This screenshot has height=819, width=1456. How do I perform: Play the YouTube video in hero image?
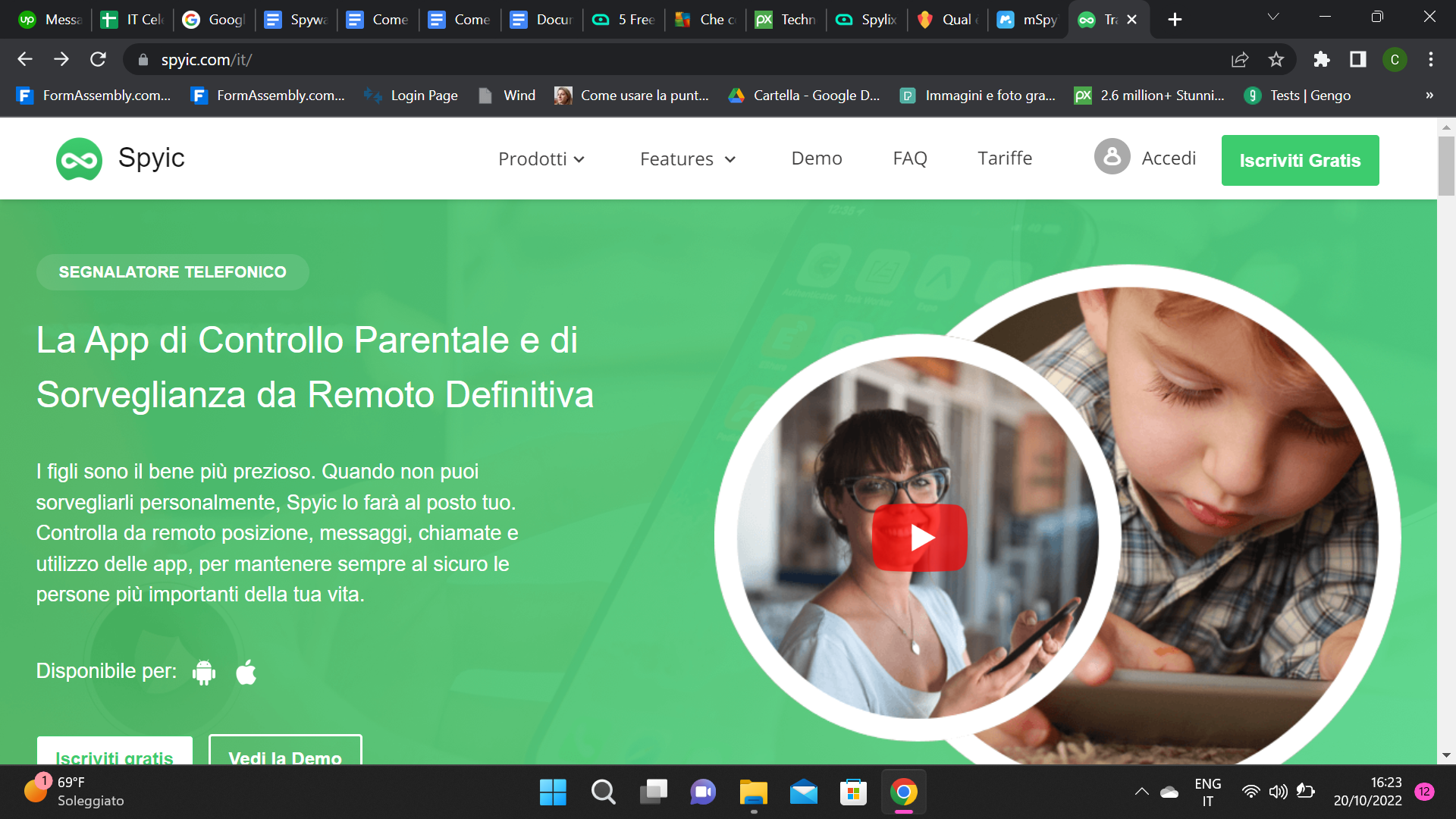[x=919, y=538]
